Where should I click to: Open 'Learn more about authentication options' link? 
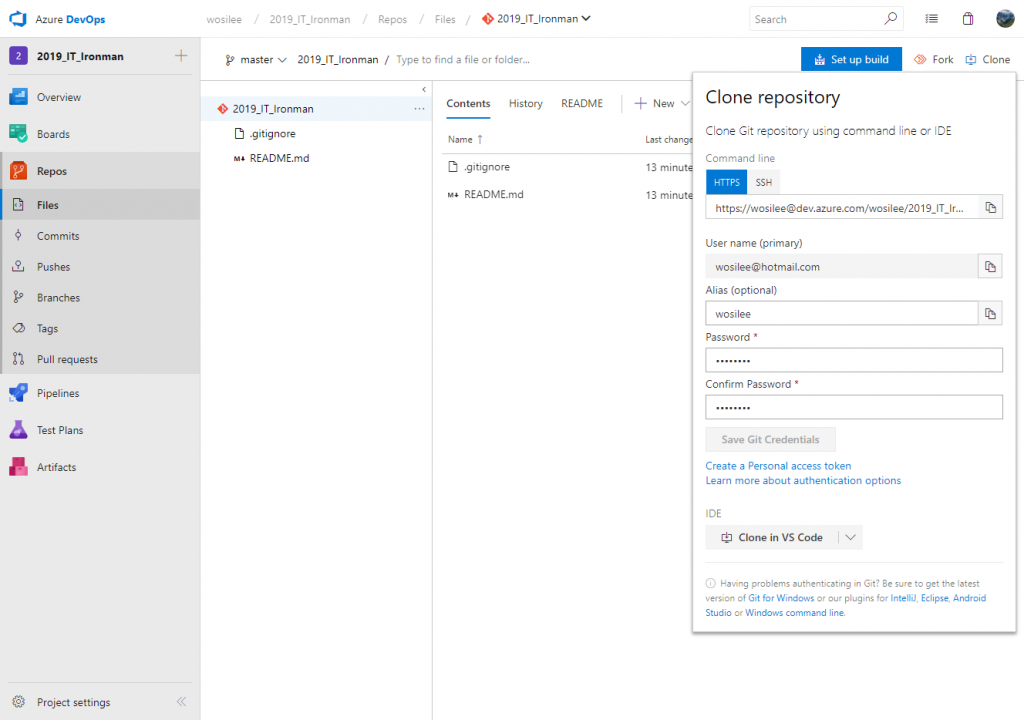coord(803,480)
